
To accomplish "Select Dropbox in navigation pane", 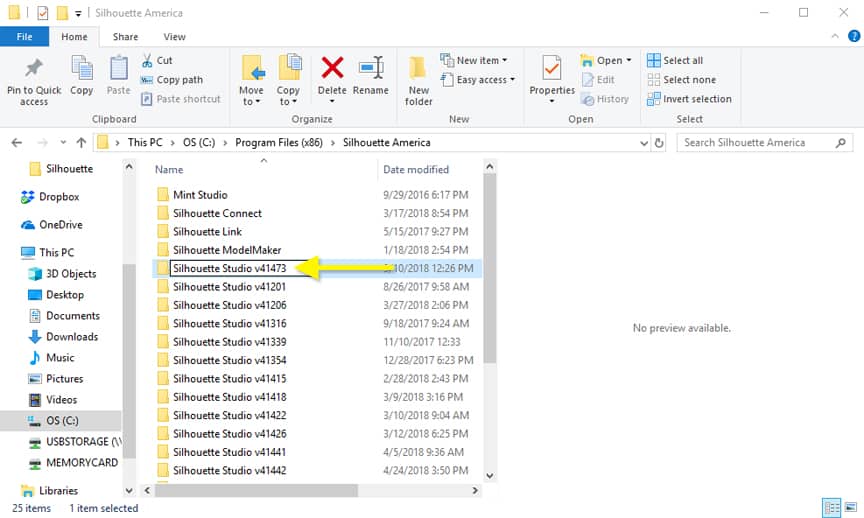I will point(59,197).
